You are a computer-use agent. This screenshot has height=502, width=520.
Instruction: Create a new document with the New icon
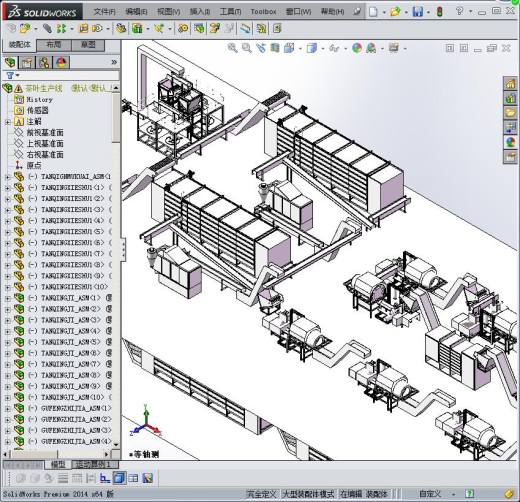(x=373, y=12)
